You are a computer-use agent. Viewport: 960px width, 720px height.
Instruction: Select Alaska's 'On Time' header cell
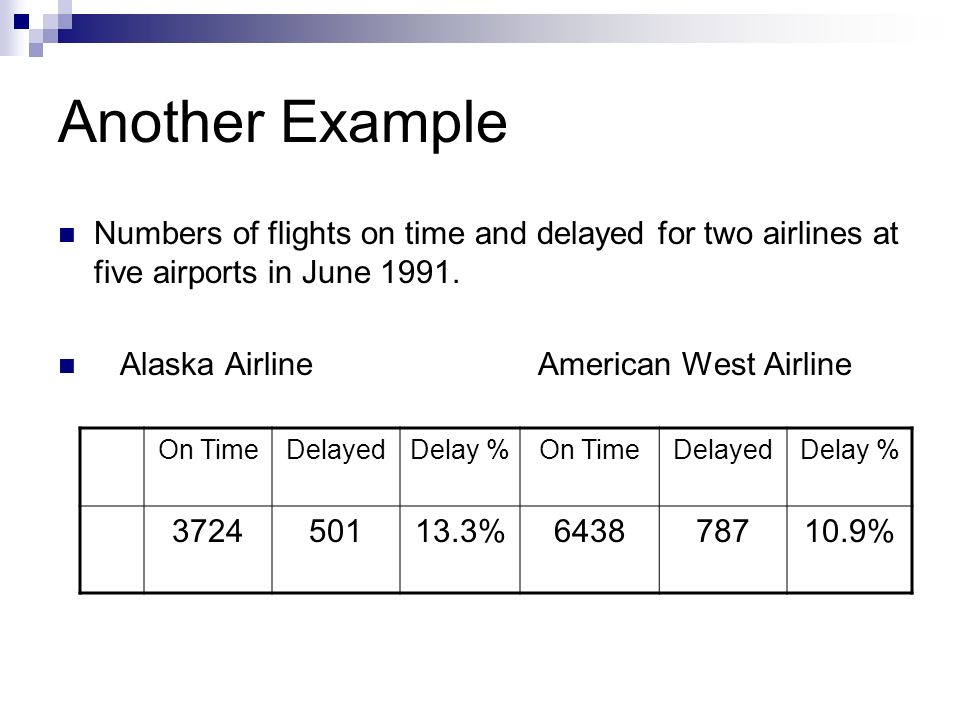coord(208,467)
